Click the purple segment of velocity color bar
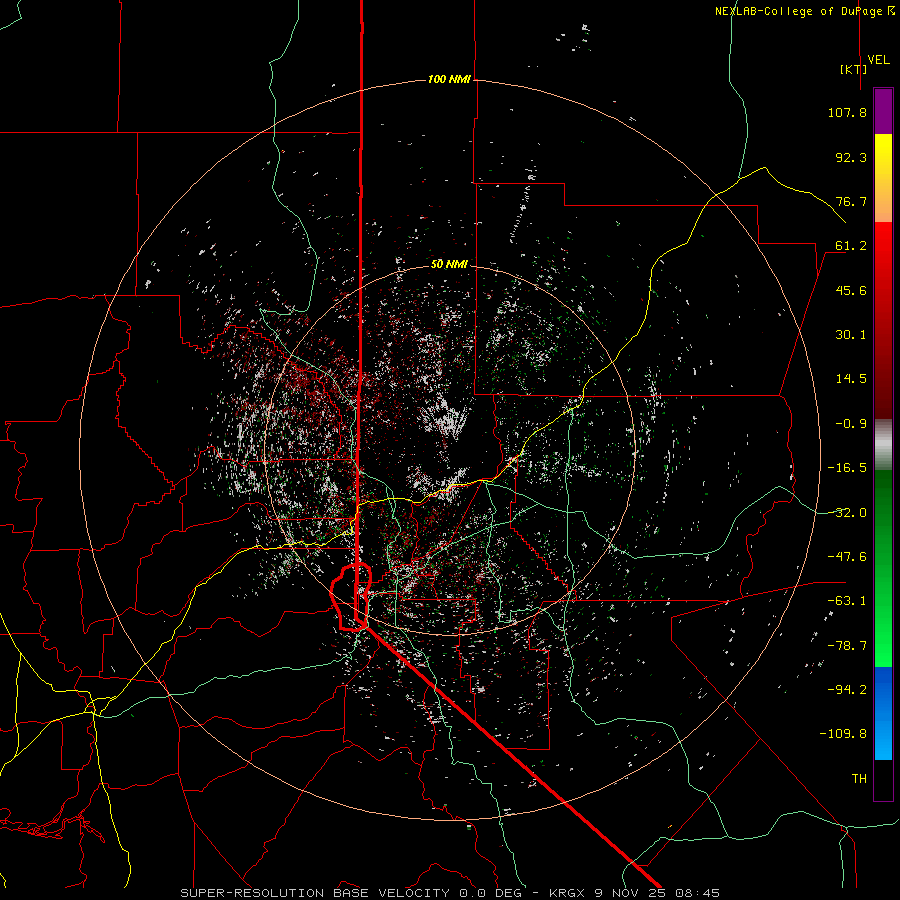This screenshot has height=900, width=900. [x=883, y=111]
